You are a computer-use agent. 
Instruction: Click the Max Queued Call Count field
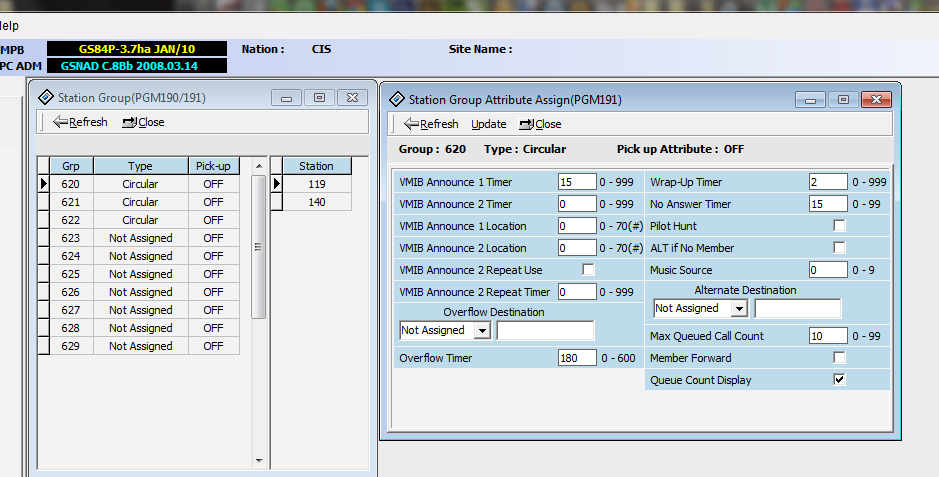tap(828, 336)
